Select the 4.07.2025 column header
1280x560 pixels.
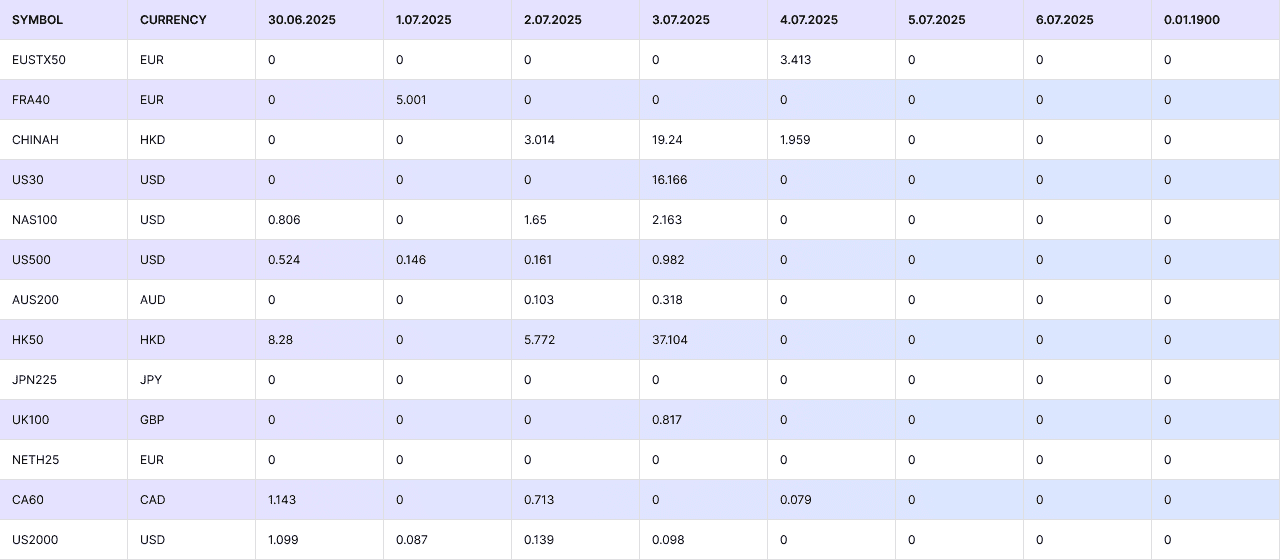click(832, 20)
